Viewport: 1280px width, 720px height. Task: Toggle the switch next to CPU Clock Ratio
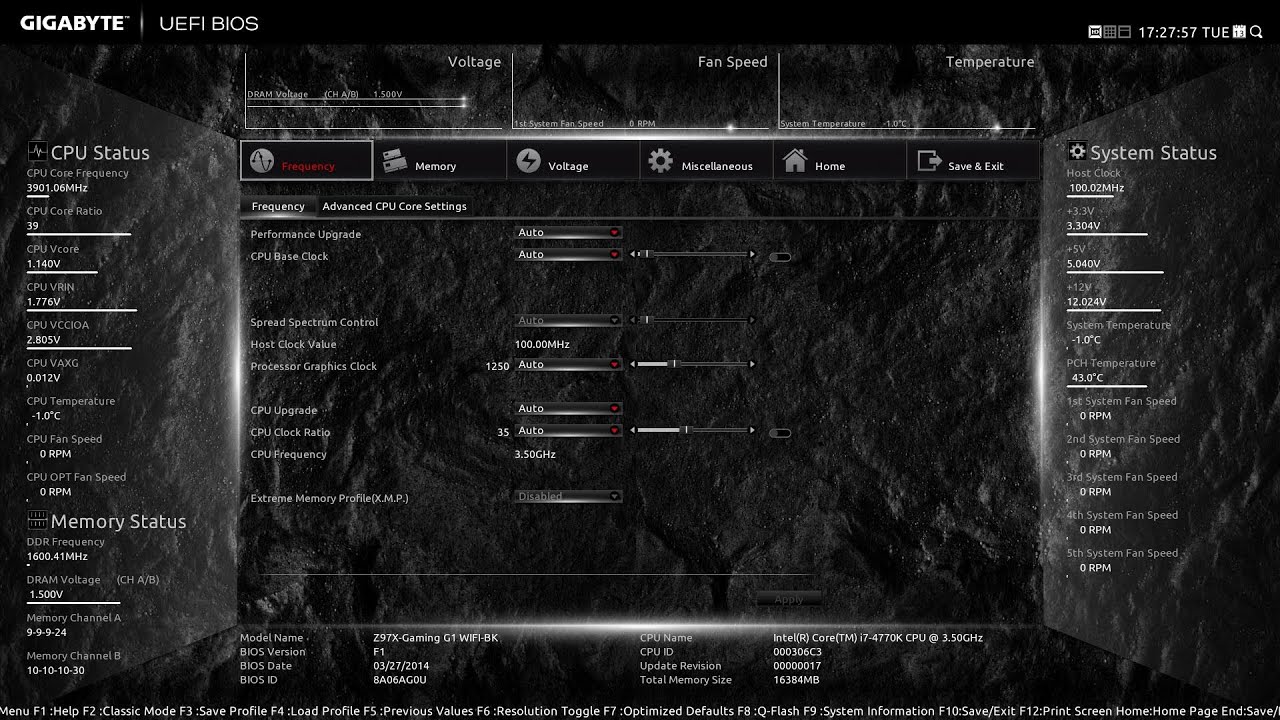coord(781,432)
